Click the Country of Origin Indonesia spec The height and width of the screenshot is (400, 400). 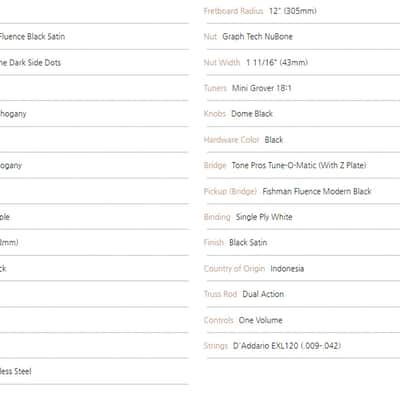tap(254, 268)
